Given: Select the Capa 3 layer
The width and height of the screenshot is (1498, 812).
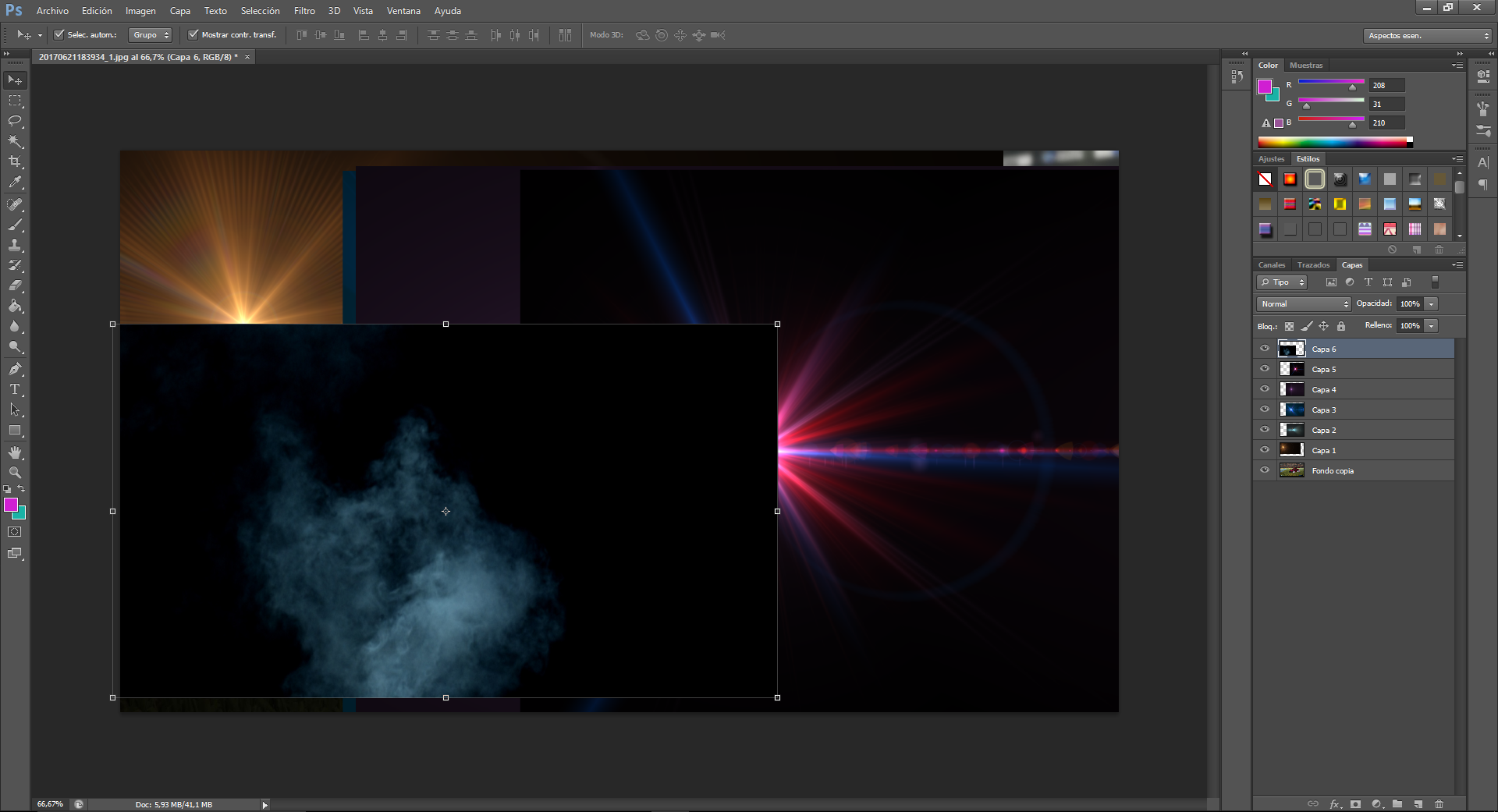Looking at the screenshot, I should (1365, 410).
